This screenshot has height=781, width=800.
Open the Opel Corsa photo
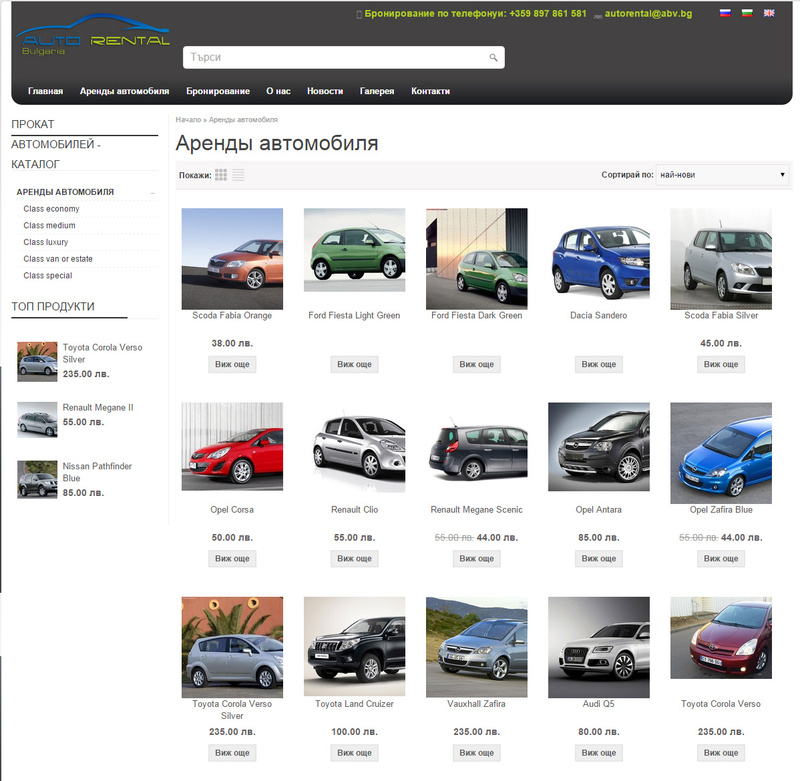(232, 447)
